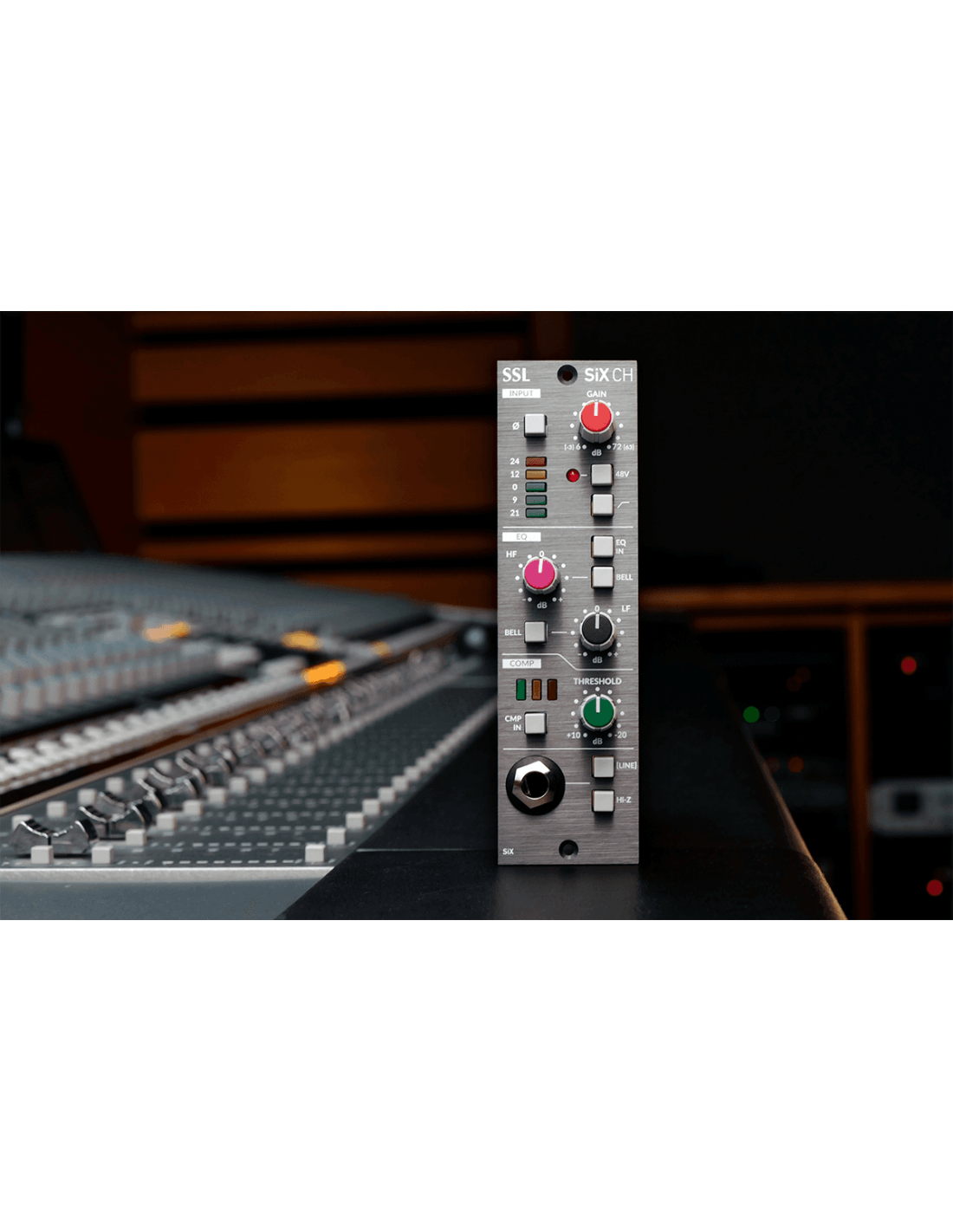Image resolution: width=953 pixels, height=1232 pixels.
Task: Click the red 48V indicator LED
Action: 573,475
